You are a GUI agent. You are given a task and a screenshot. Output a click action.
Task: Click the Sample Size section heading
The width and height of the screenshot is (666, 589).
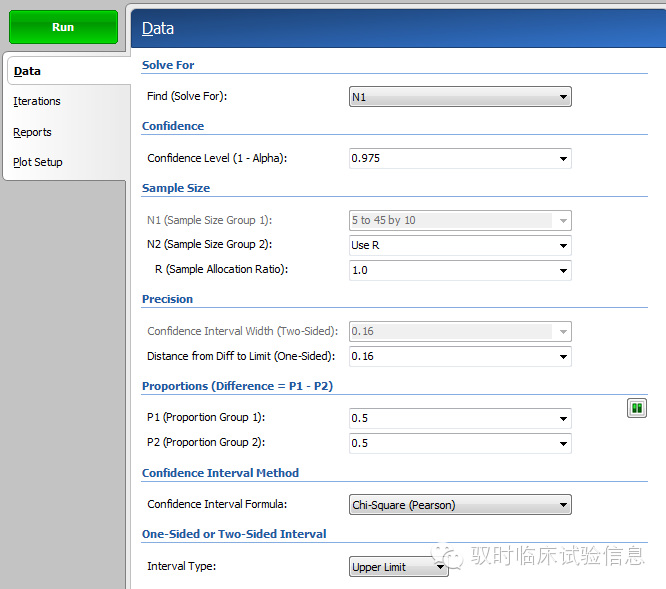tap(176, 188)
